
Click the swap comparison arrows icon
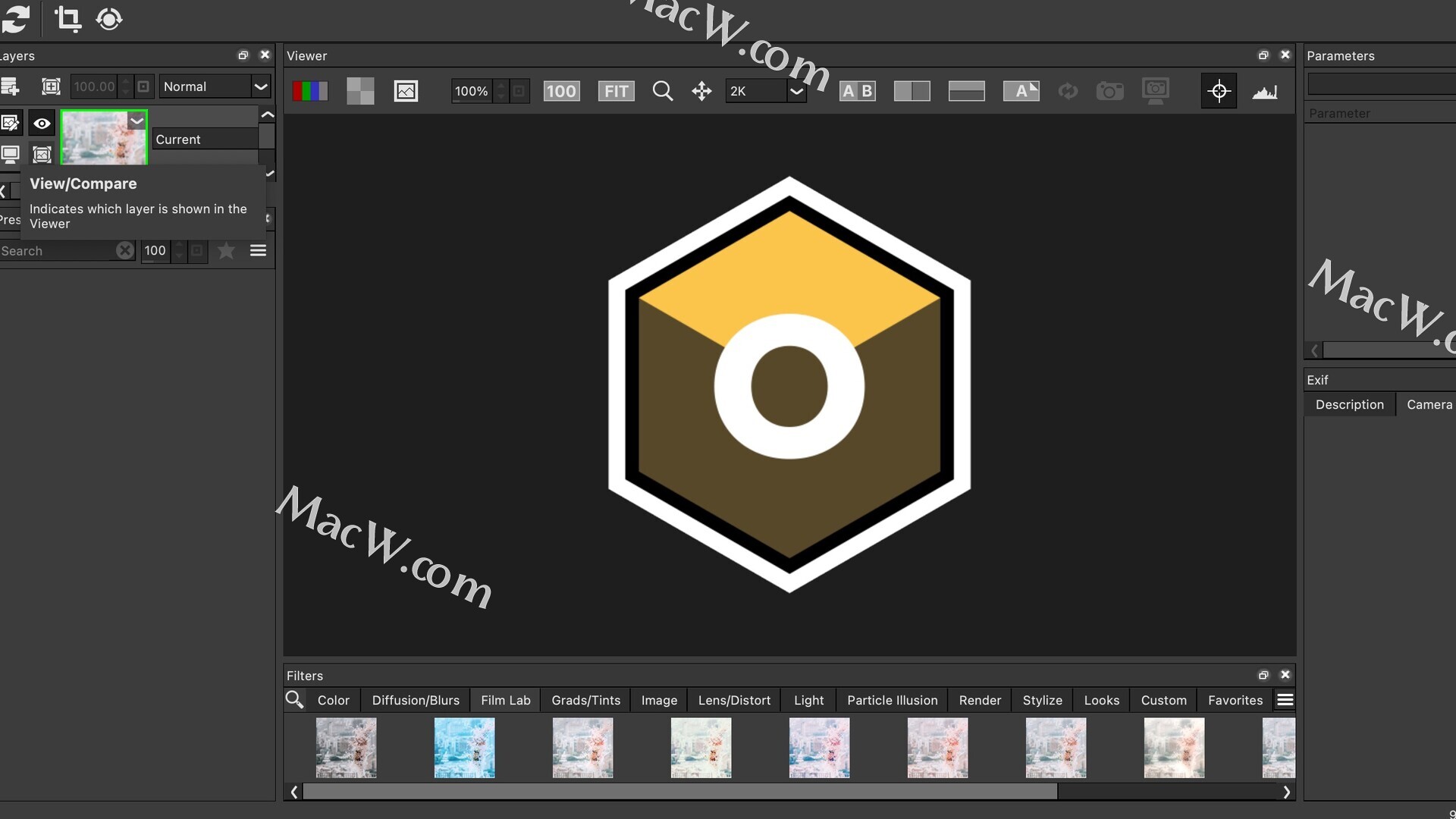1068,91
